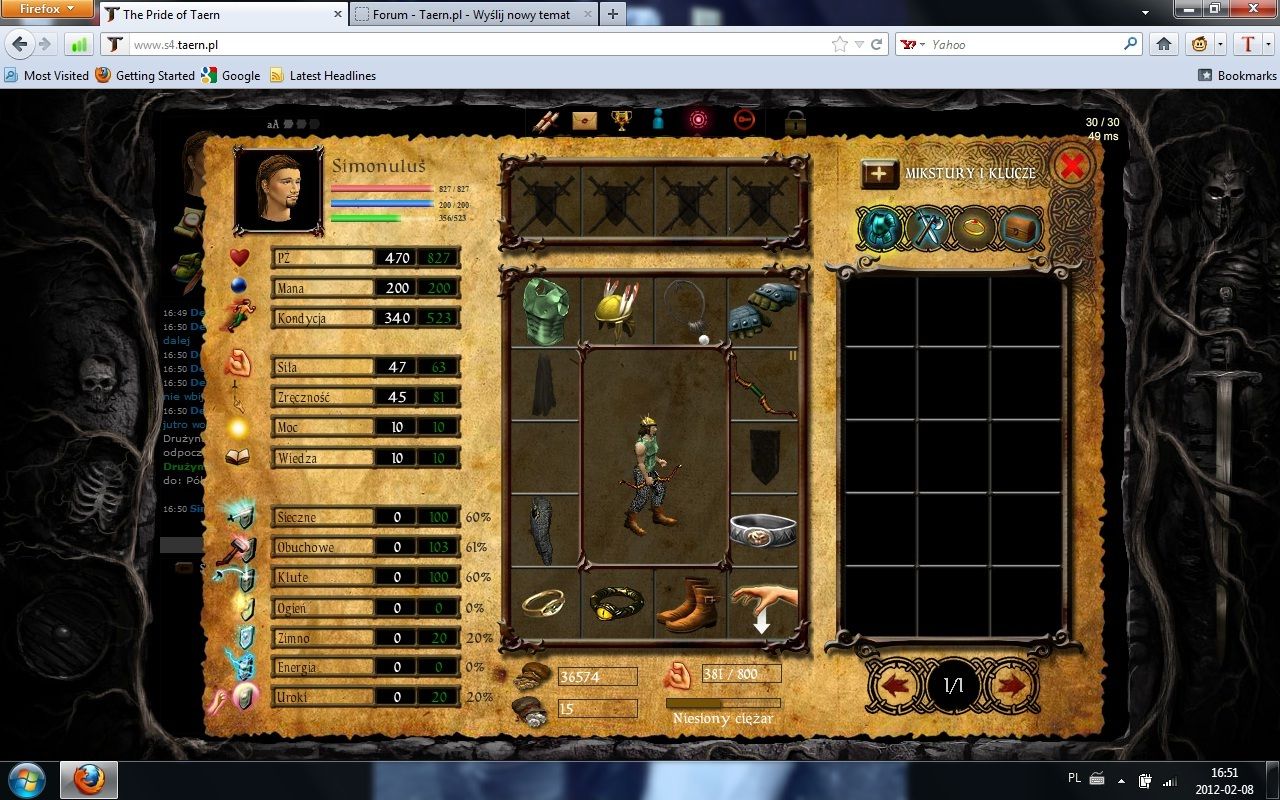Viewport: 1280px width, 800px height.
Task: Click the blue player figure icon
Action: pyautogui.click(x=658, y=121)
